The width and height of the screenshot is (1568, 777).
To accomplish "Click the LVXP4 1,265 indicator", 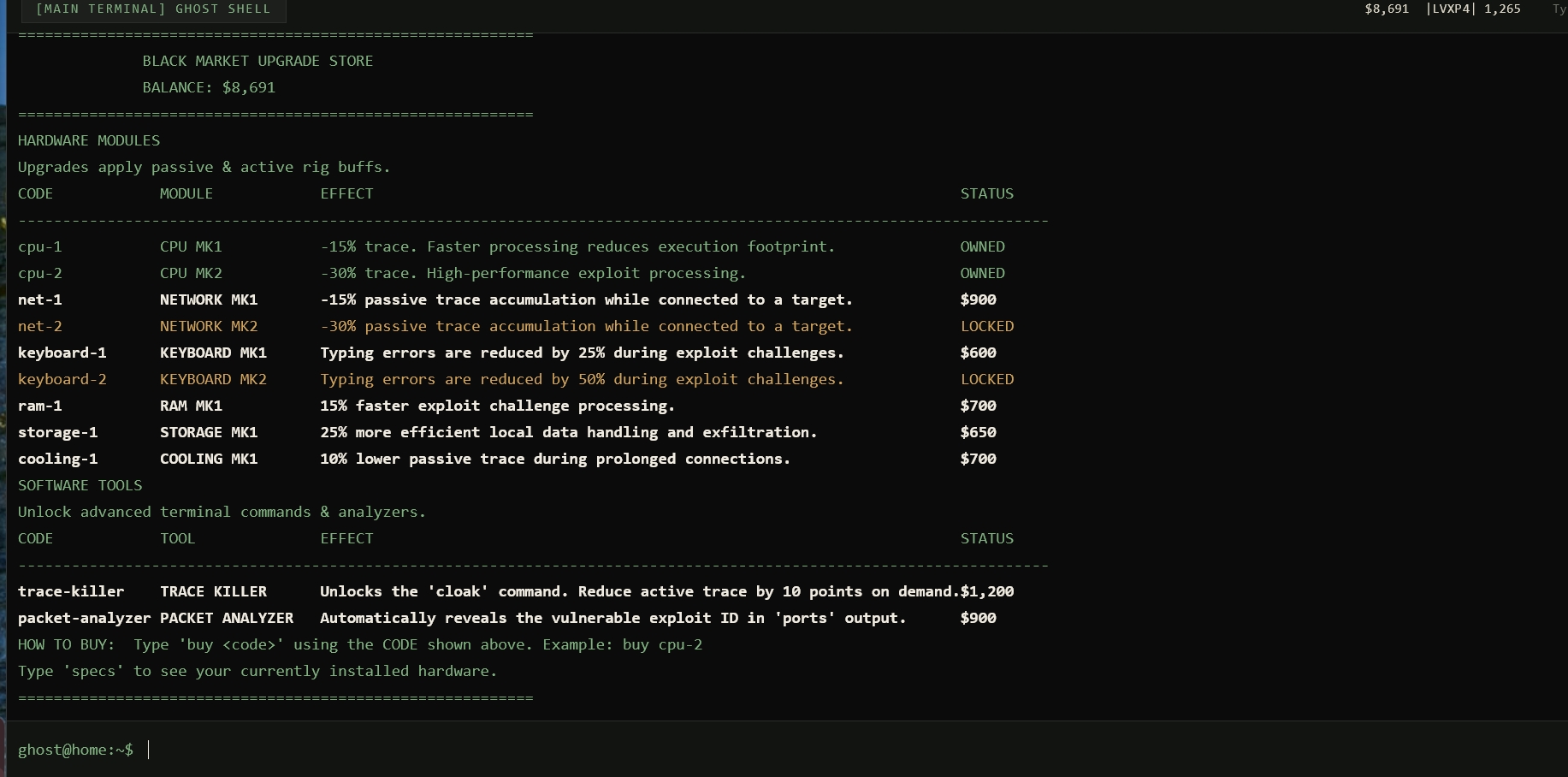I will (1473, 9).
